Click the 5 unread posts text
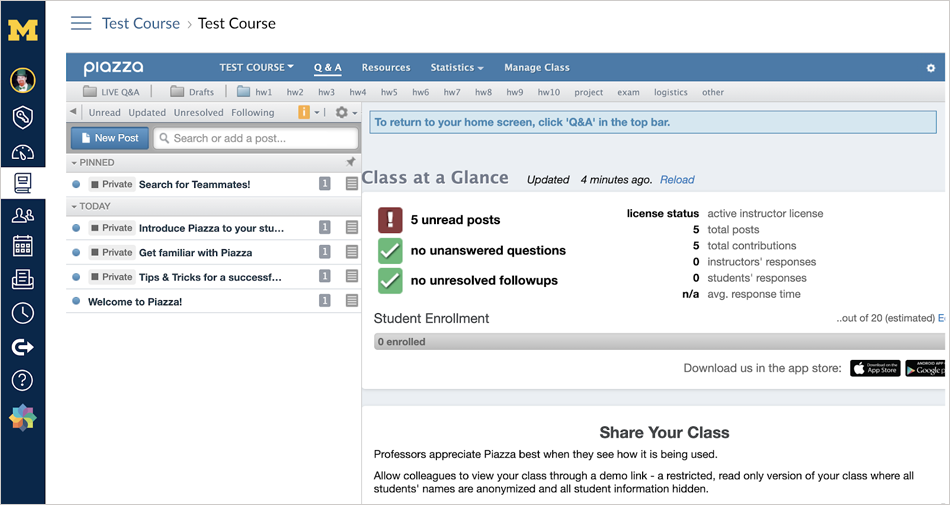Screen dimensions: 950x505 456,220
